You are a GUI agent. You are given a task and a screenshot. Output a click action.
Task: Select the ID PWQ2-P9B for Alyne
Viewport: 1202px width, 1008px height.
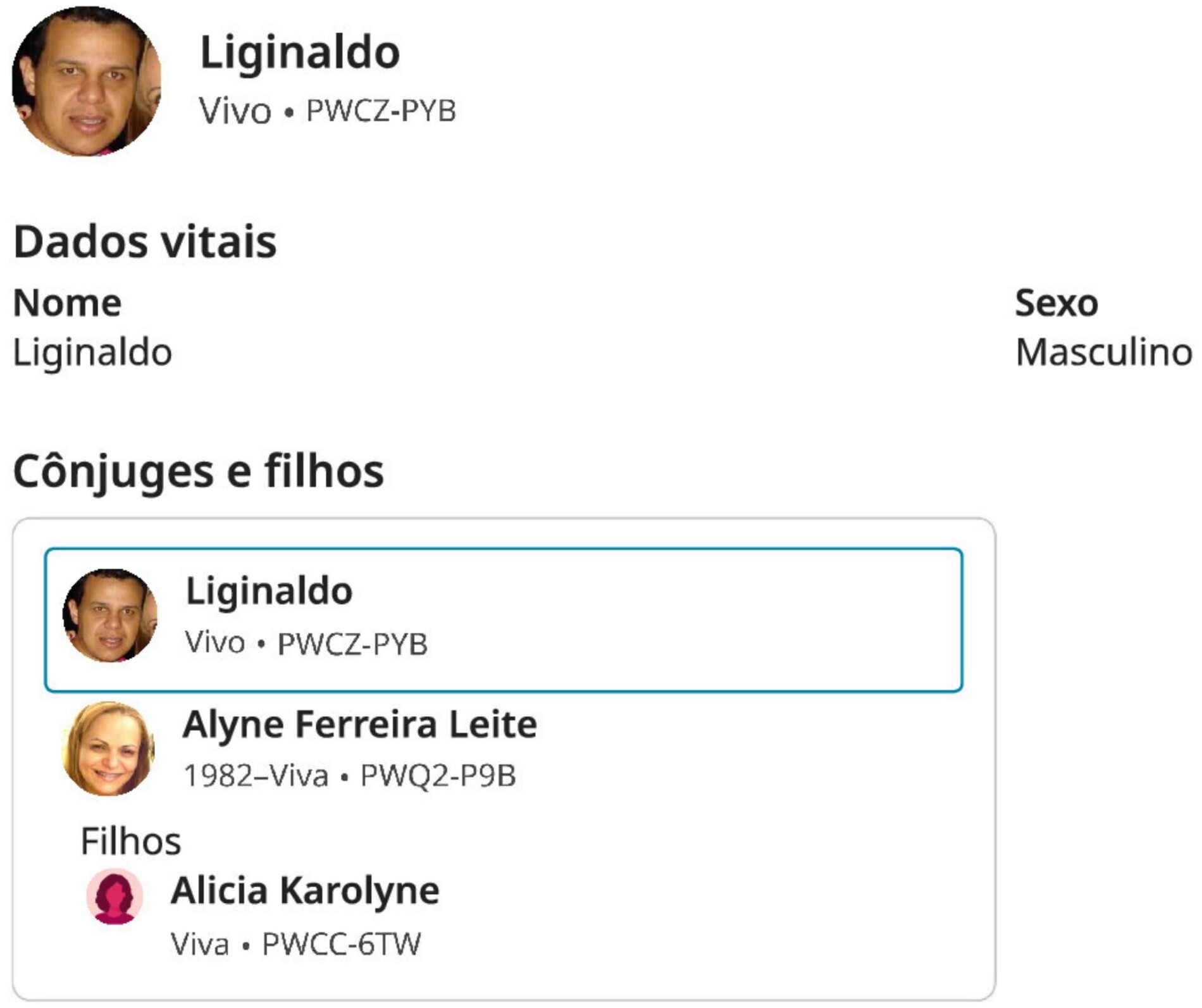coord(438,776)
